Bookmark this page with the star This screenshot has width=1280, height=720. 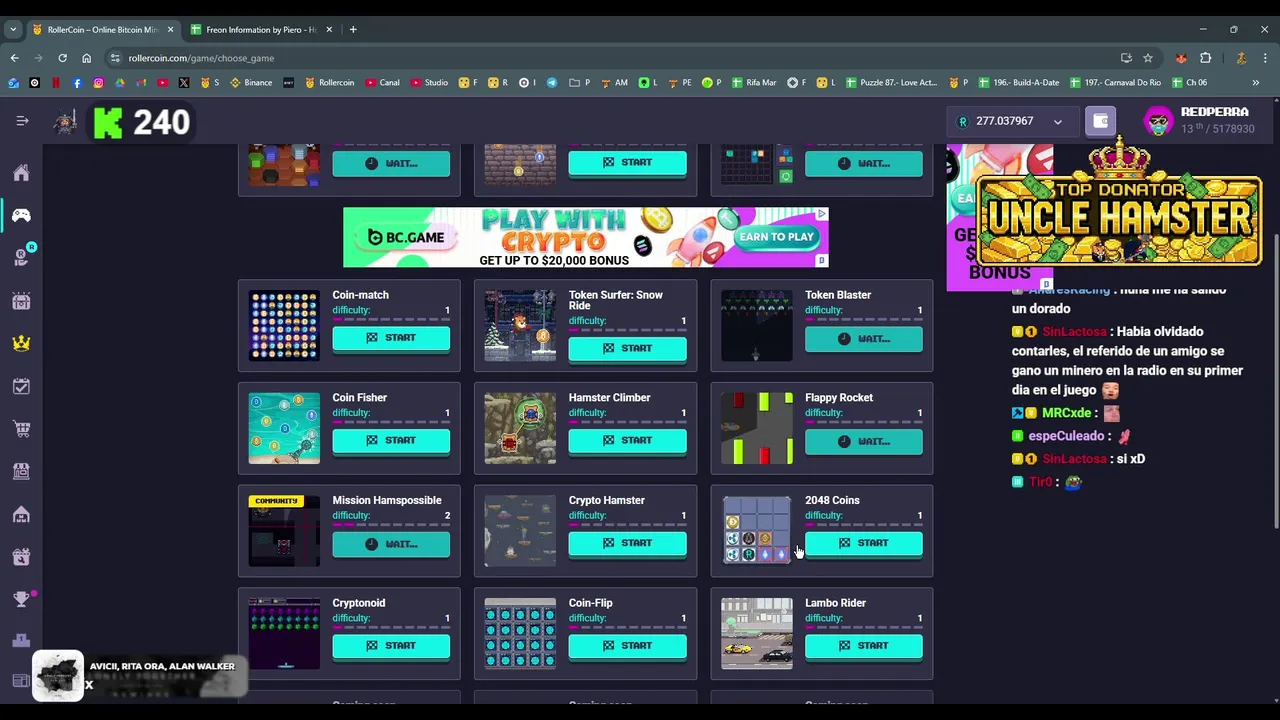1148,58
